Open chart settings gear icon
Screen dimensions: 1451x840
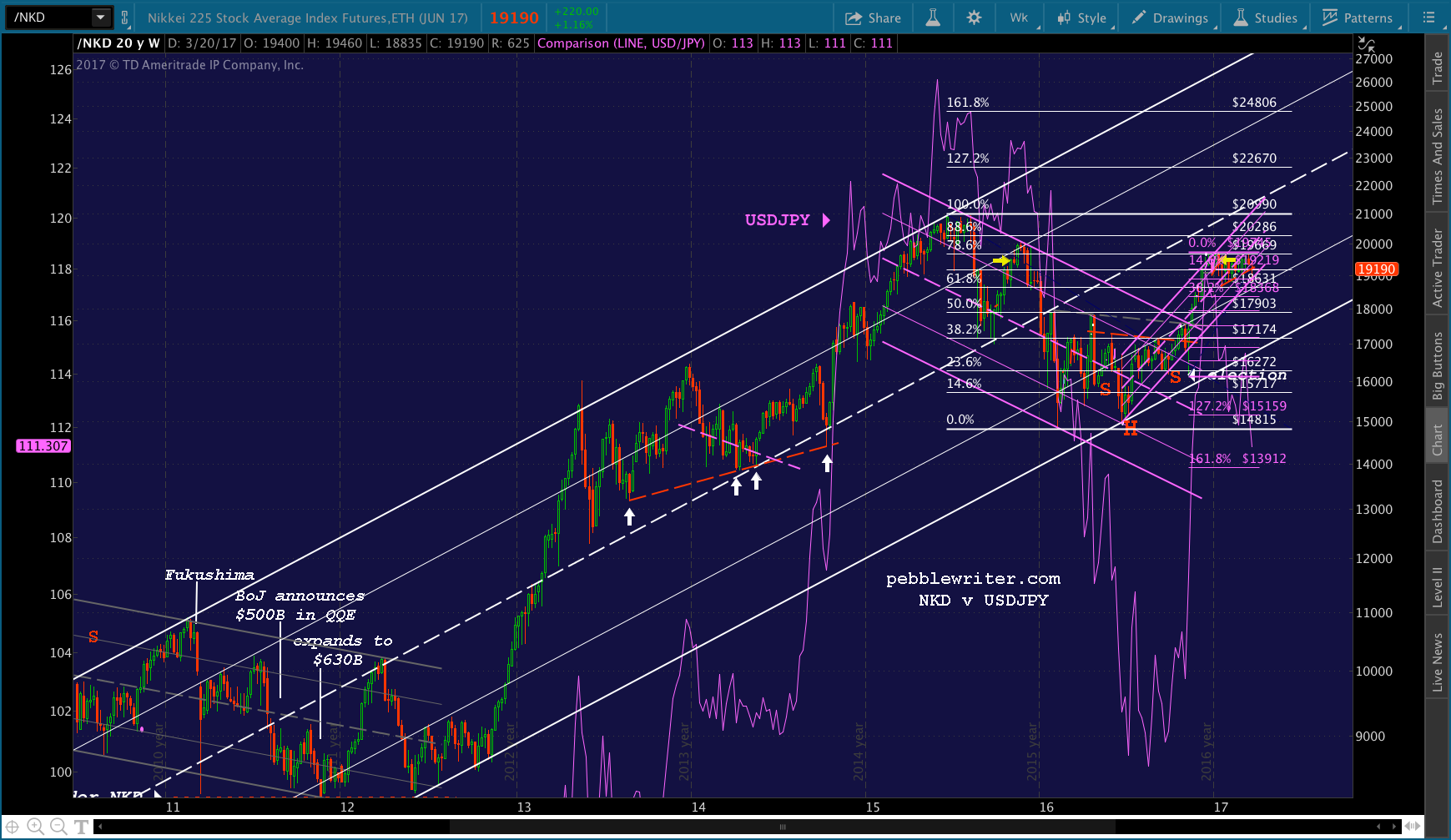coord(974,18)
